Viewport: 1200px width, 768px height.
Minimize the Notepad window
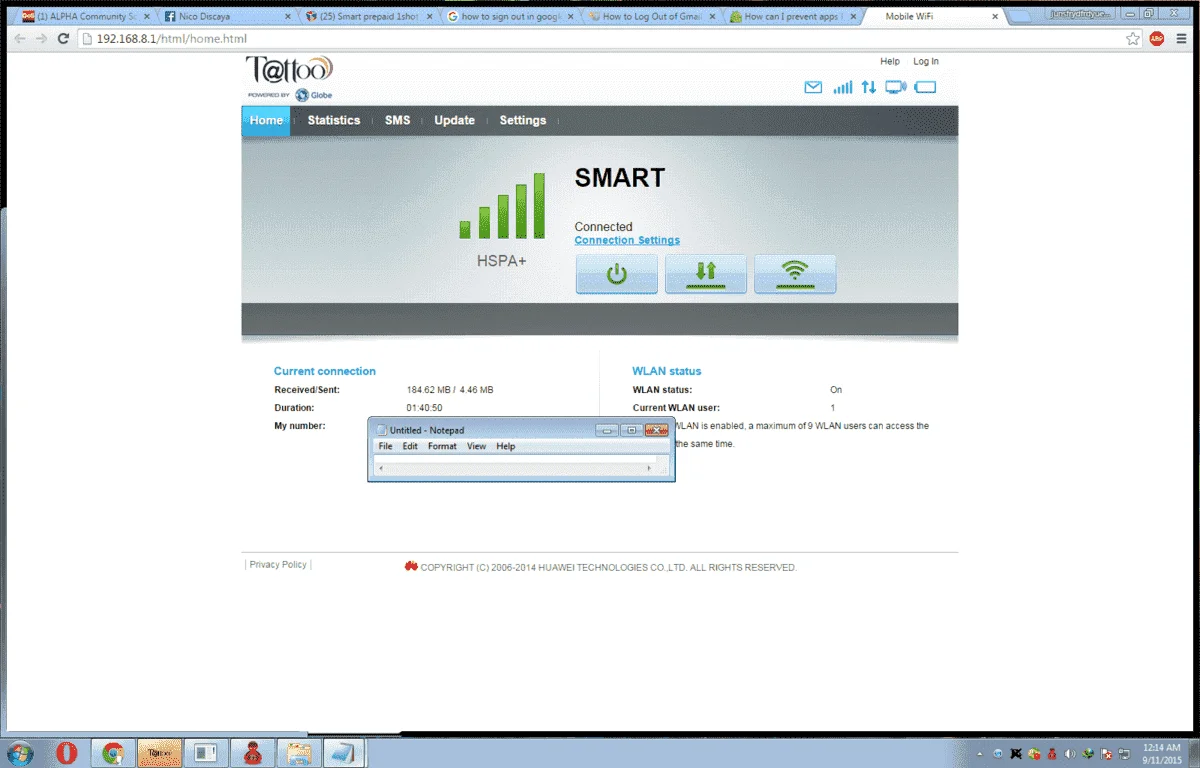pos(607,430)
